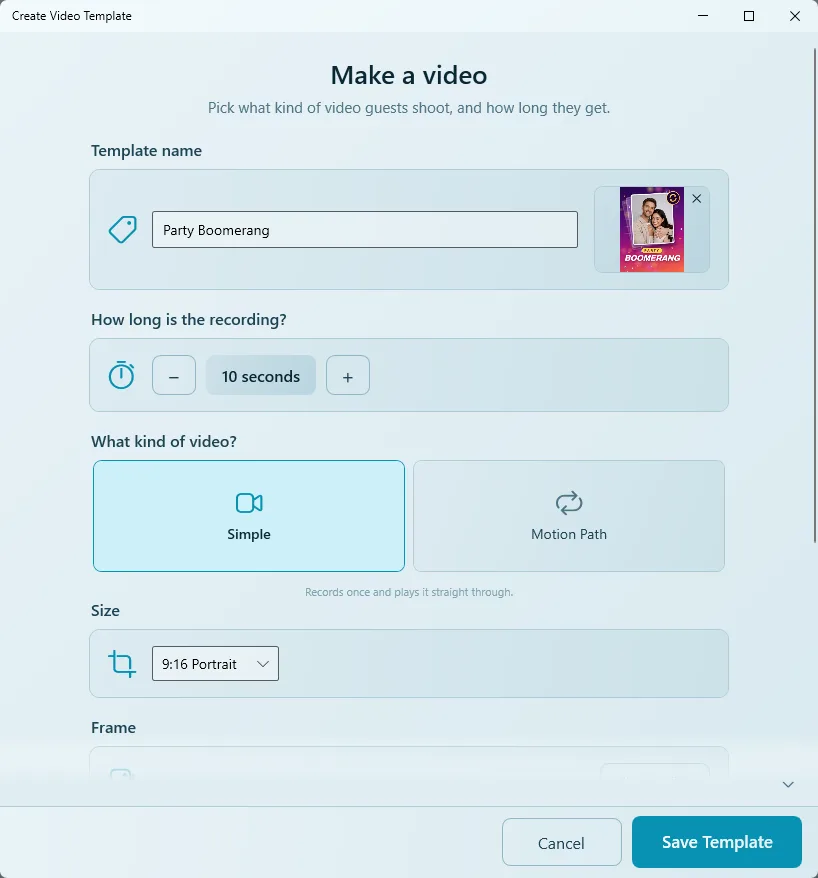Open the Party Boomerang preview thumbnail
The image size is (818, 878).
pos(652,230)
